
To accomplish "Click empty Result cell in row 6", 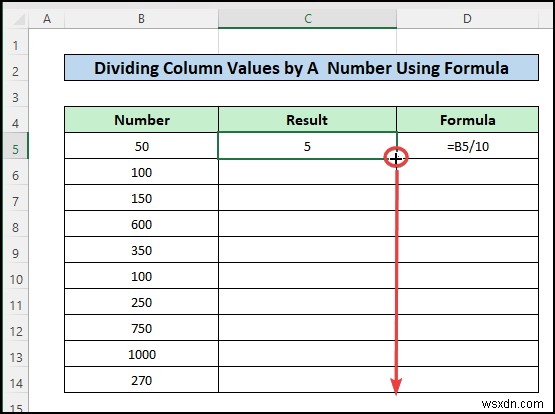I will pos(307,172).
